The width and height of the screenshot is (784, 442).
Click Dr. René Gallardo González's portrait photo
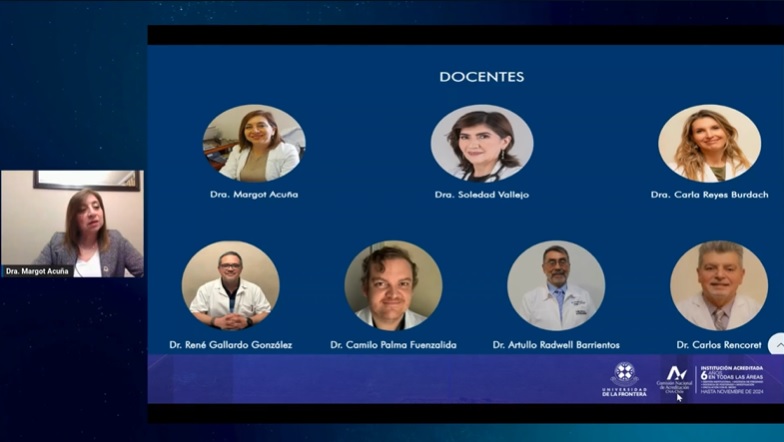231,286
